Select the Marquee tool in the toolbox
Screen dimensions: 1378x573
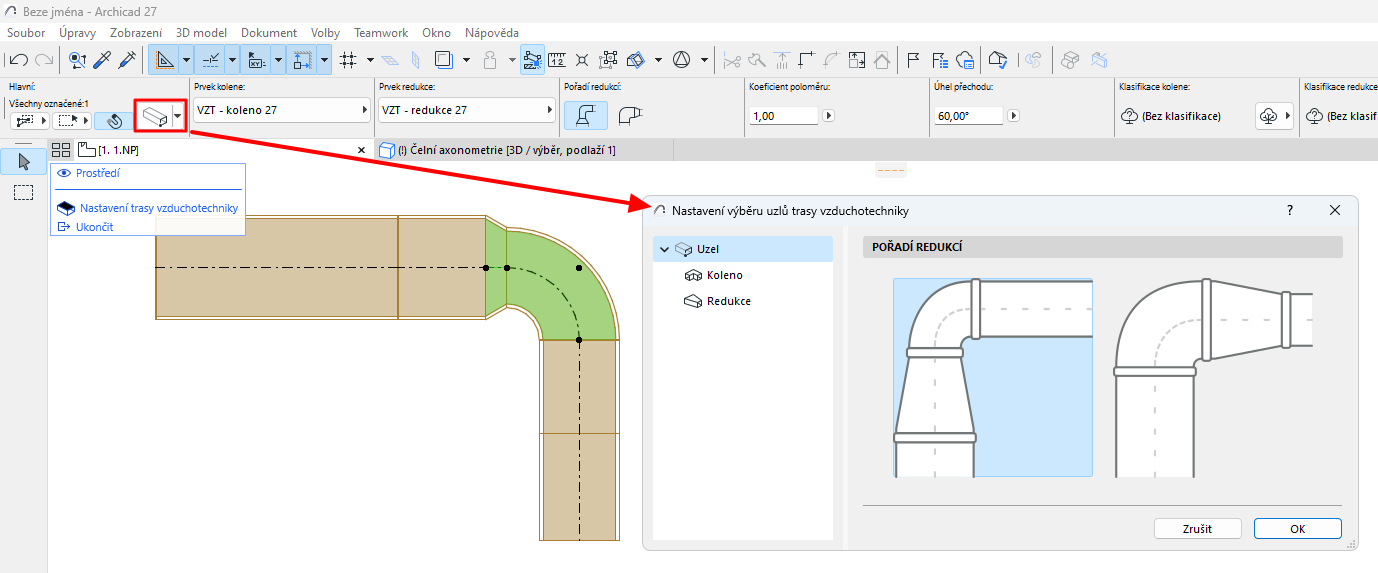[x=24, y=193]
